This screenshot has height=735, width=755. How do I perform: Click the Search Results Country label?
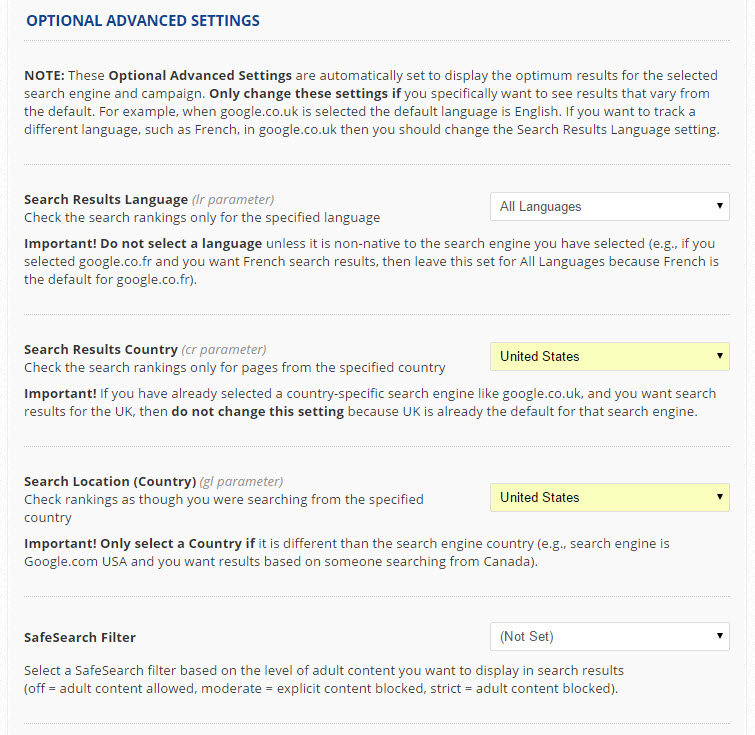pyautogui.click(x=101, y=350)
